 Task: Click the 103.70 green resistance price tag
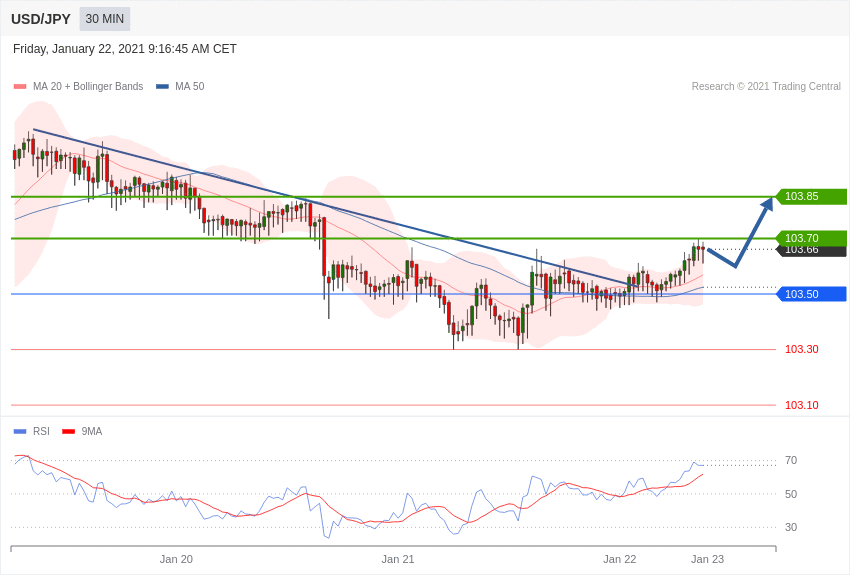(x=812, y=238)
